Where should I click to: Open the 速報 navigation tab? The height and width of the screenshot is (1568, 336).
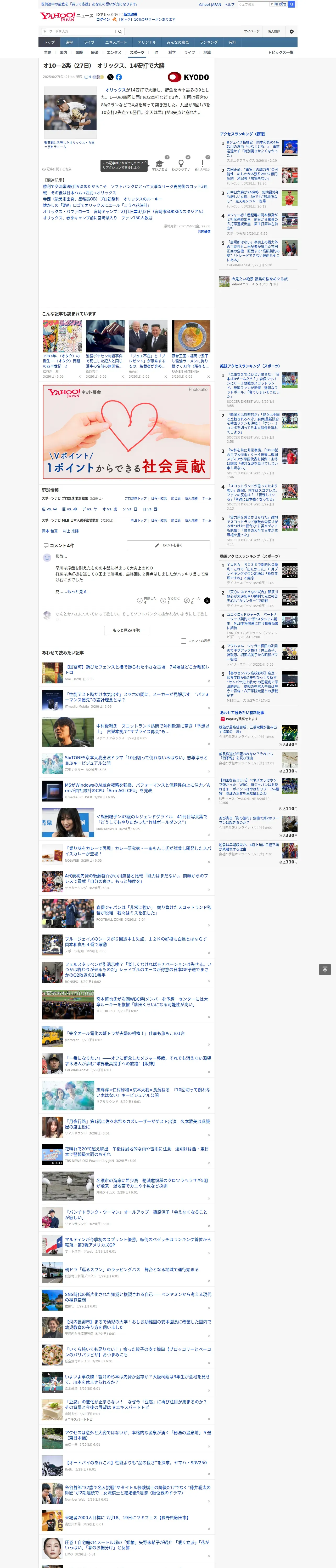pyautogui.click(x=69, y=43)
